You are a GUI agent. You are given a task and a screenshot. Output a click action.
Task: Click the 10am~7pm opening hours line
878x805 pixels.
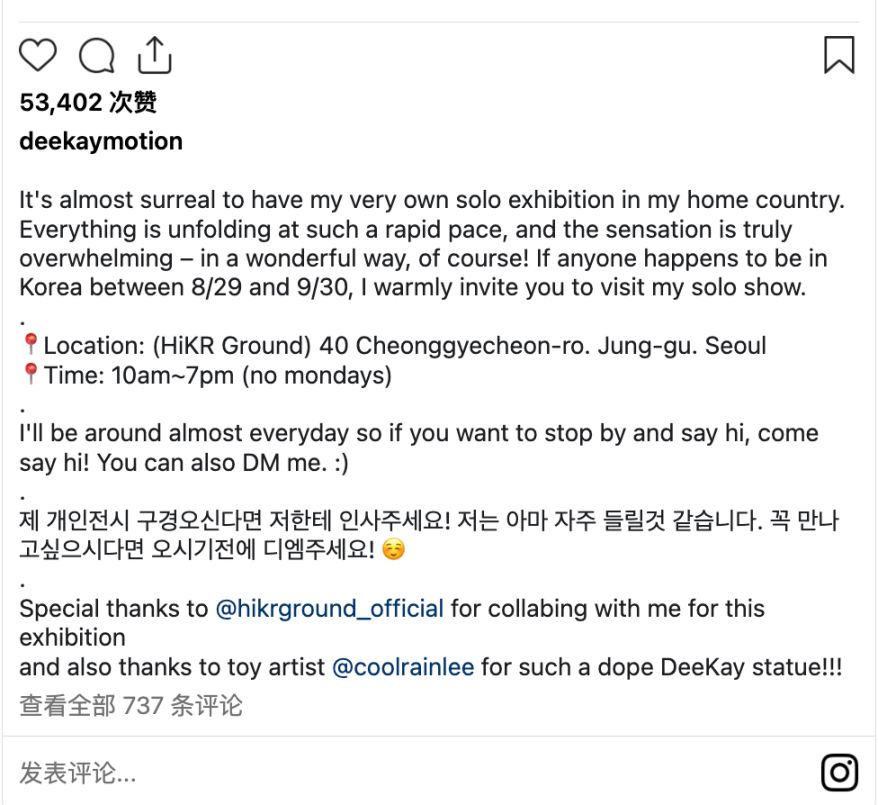point(217,376)
